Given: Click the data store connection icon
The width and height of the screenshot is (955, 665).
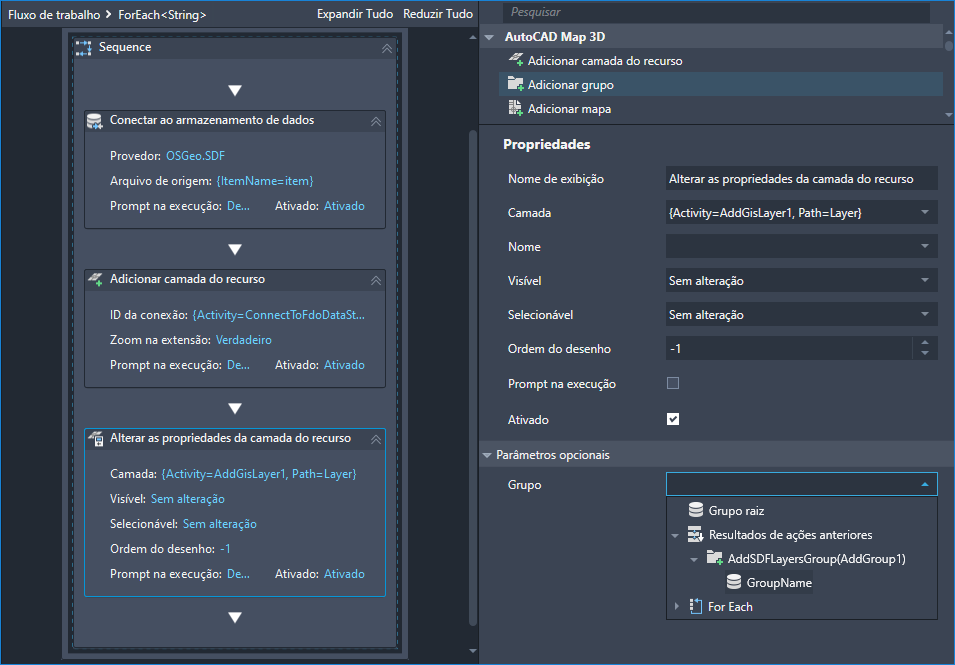Looking at the screenshot, I should [94, 121].
